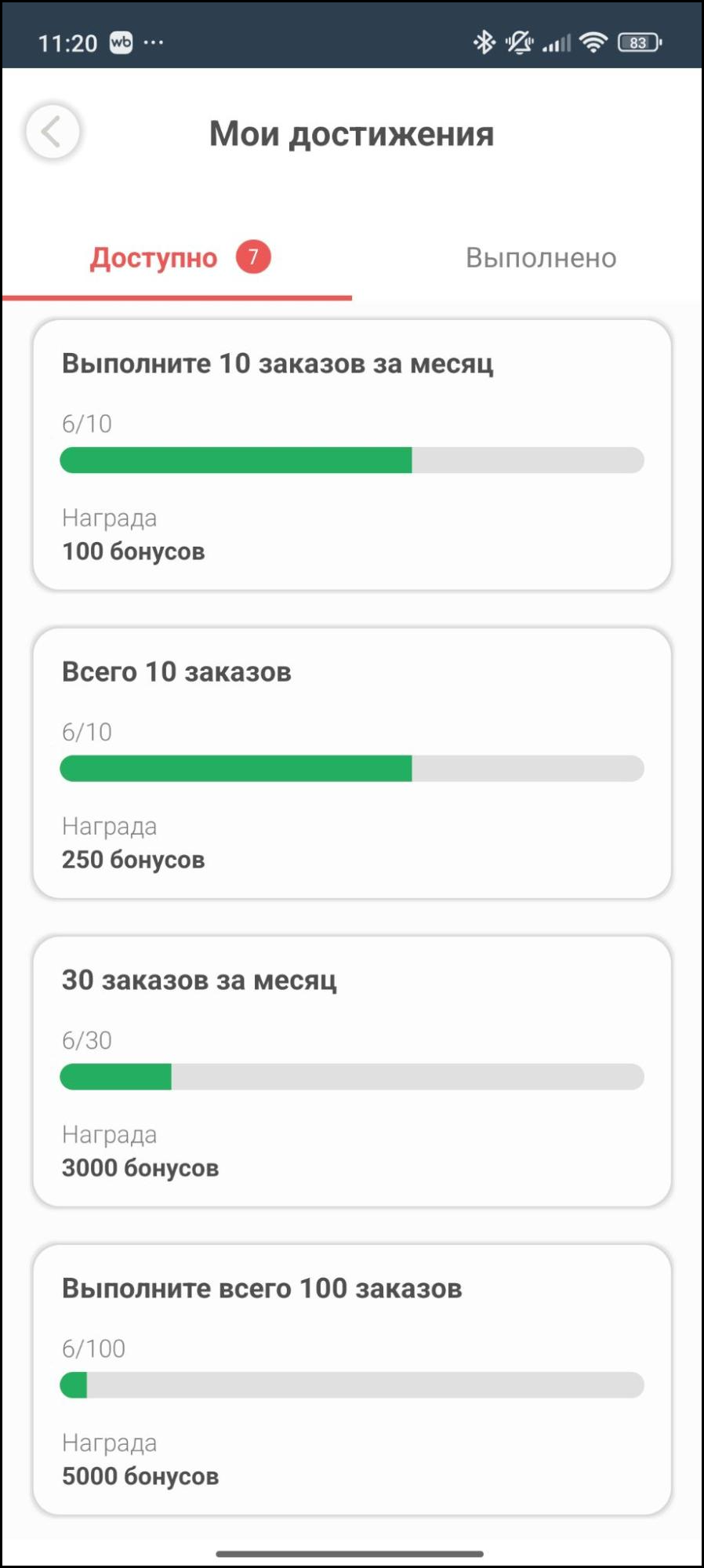
Task: Tap the cellular signal strength icon
Action: (x=557, y=43)
